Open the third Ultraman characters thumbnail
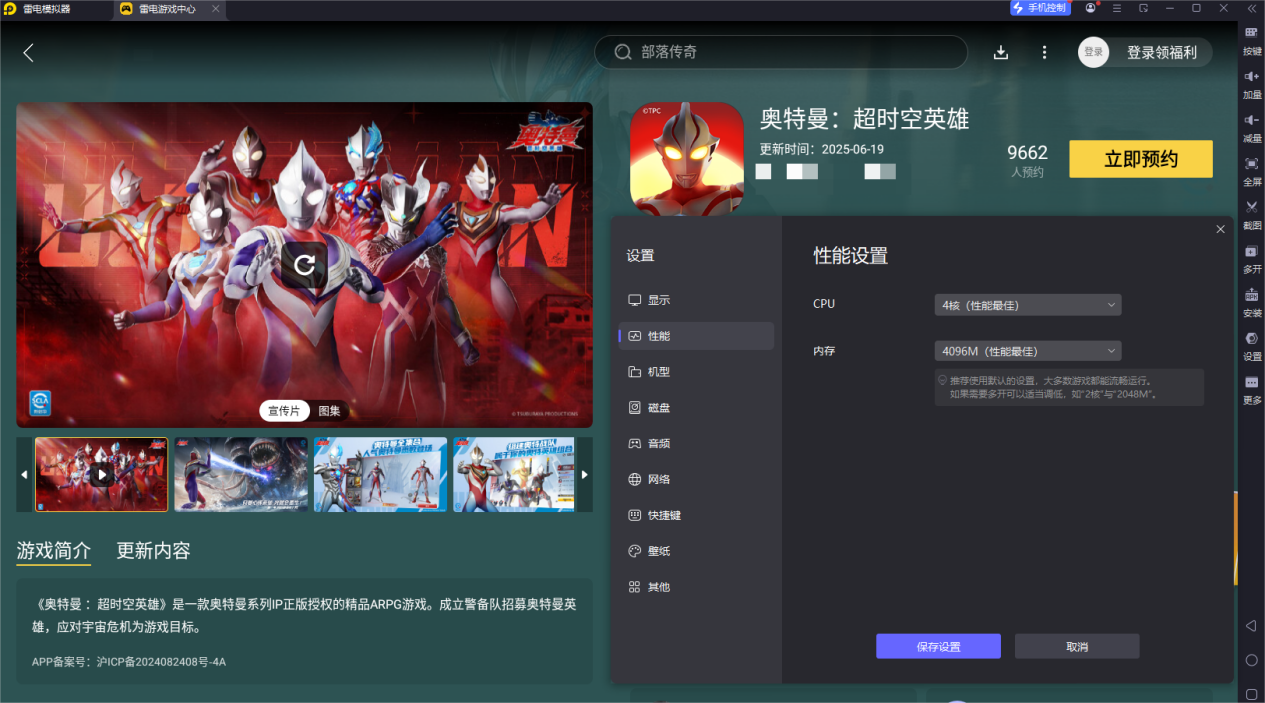The image size is (1265, 703). [x=380, y=475]
